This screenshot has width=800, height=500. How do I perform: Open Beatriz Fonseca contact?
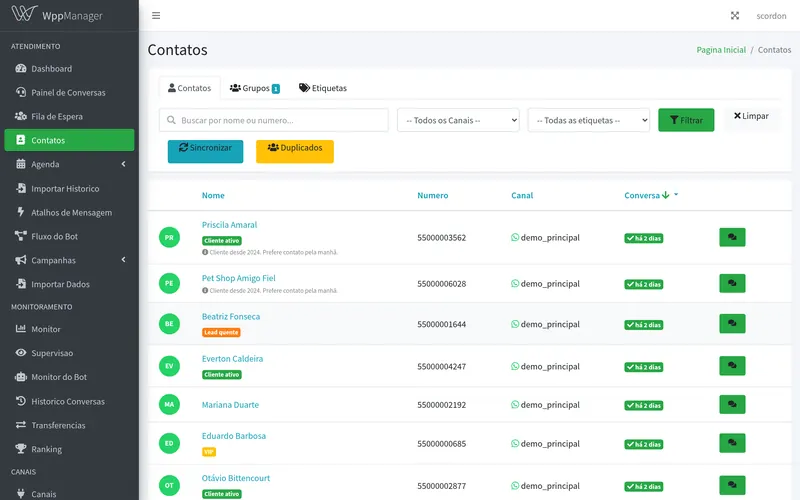231,316
